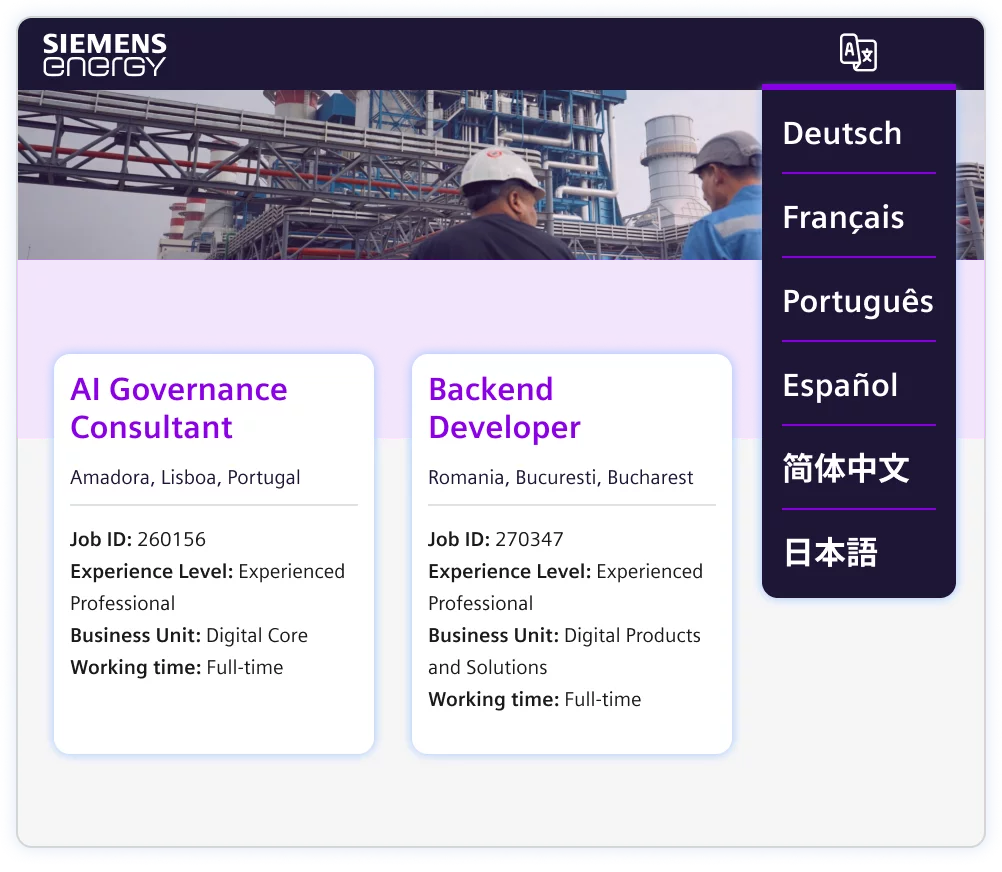Viewport: 1002px width, 872px height.
Task: Select Deutsch from language menu
Action: pyautogui.click(x=842, y=133)
